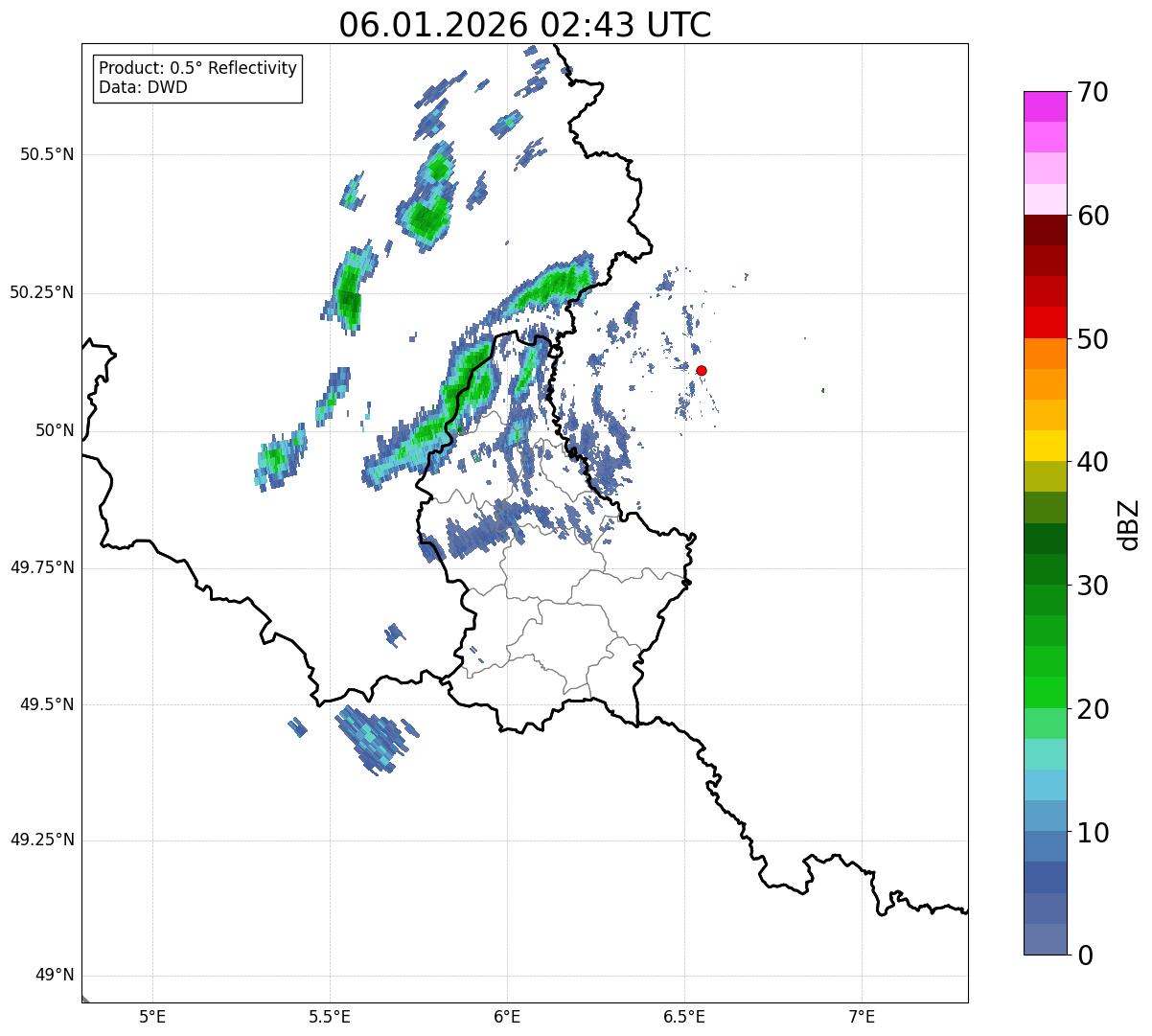Click the Product: 0.5° Reflectivity label
This screenshot has width=1152, height=1036.
pyautogui.click(x=198, y=69)
